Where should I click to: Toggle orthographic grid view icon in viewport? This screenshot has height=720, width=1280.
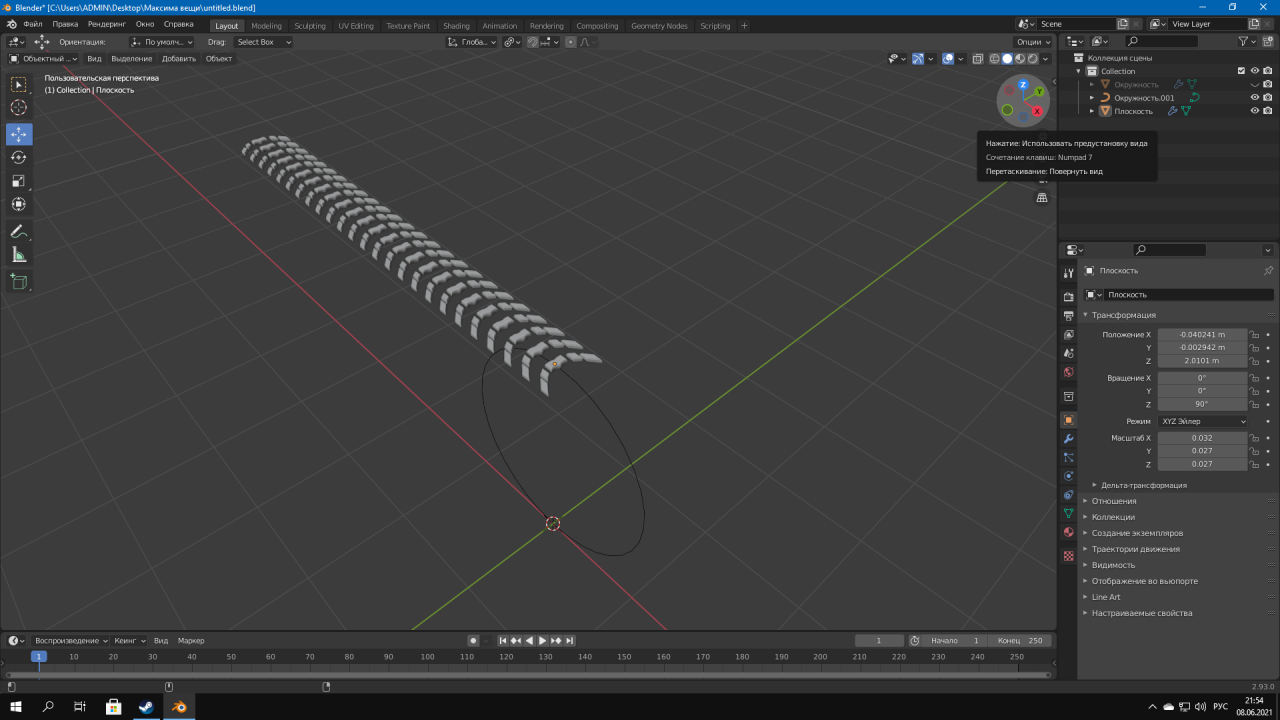1042,198
